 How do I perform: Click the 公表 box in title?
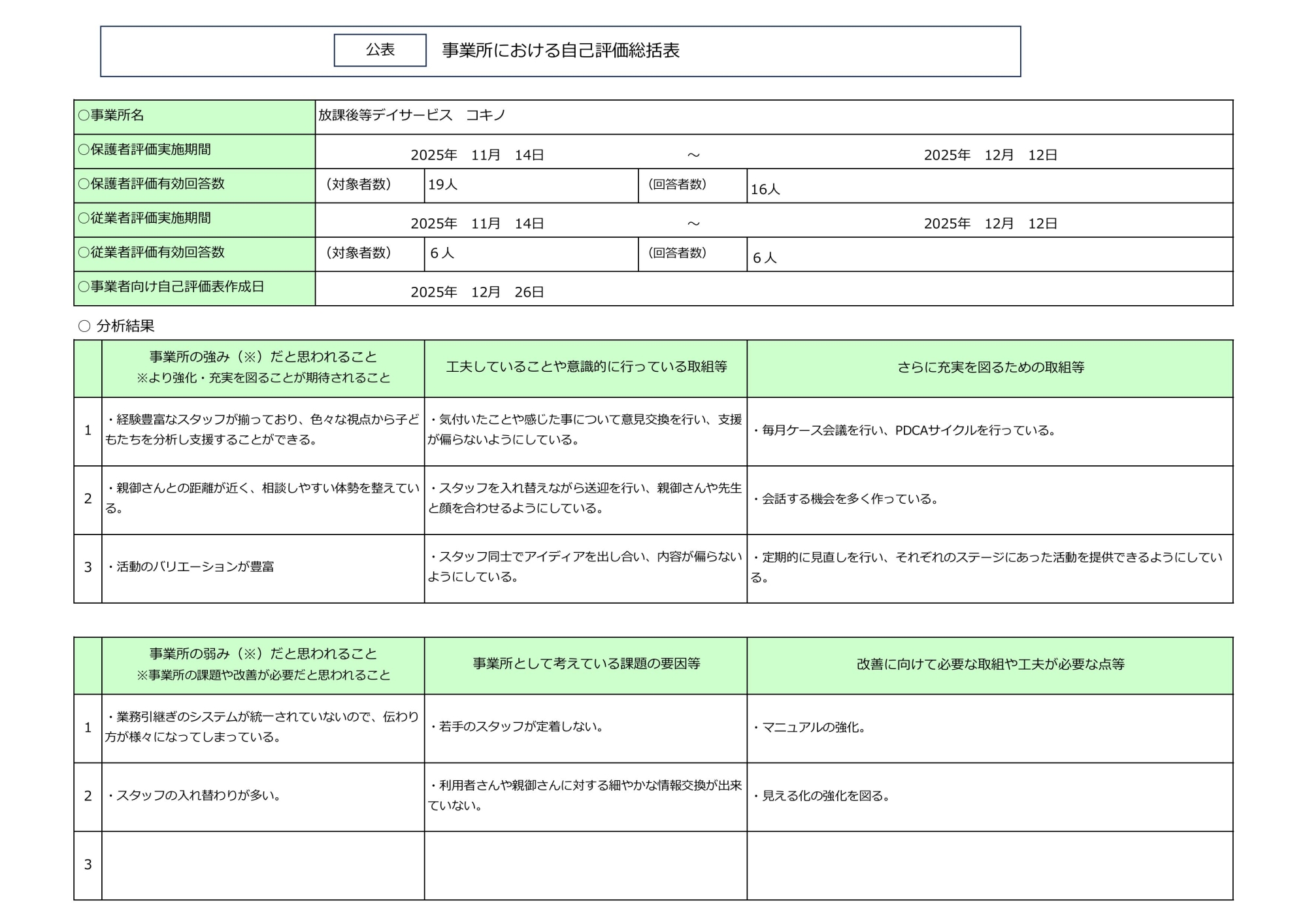coord(380,50)
